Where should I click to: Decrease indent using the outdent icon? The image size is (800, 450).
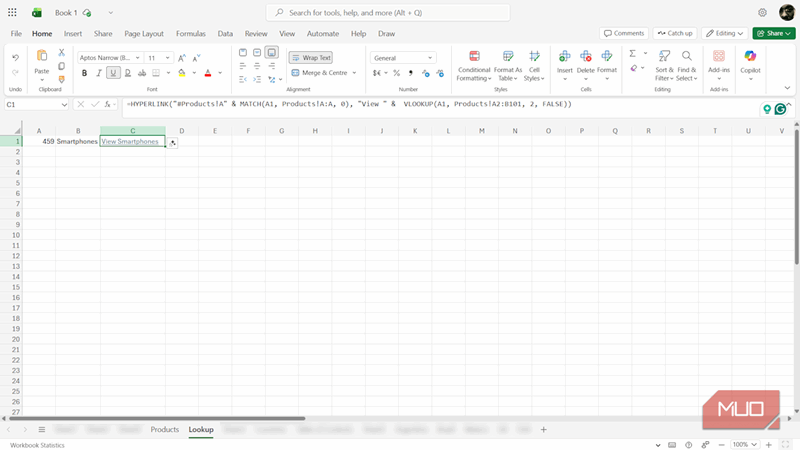click(243, 79)
